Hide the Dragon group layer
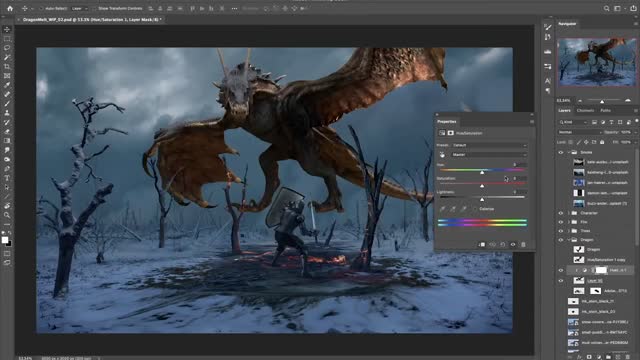640x360 pixels. [x=560, y=240]
